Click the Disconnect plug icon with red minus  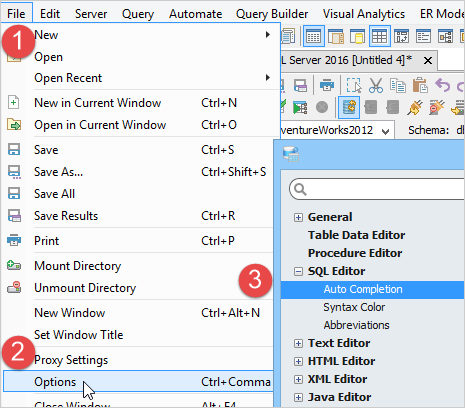point(437,107)
